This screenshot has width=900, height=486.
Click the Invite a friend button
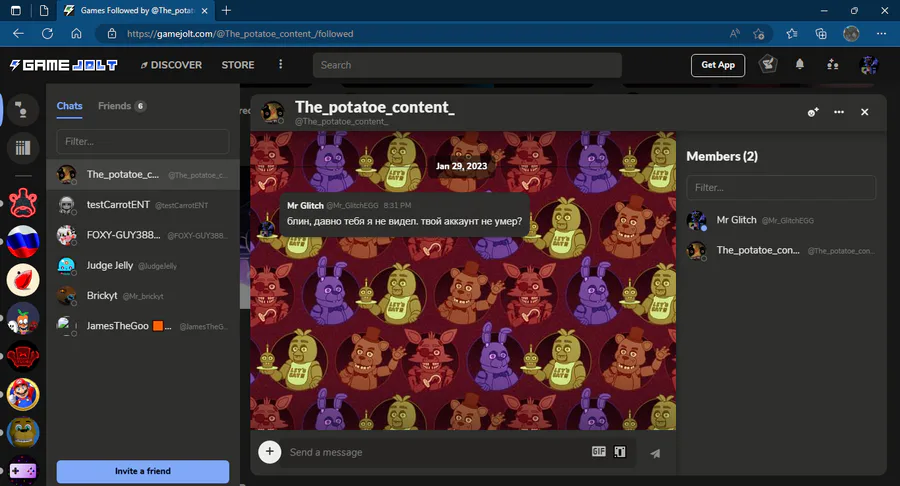pyautogui.click(x=143, y=471)
